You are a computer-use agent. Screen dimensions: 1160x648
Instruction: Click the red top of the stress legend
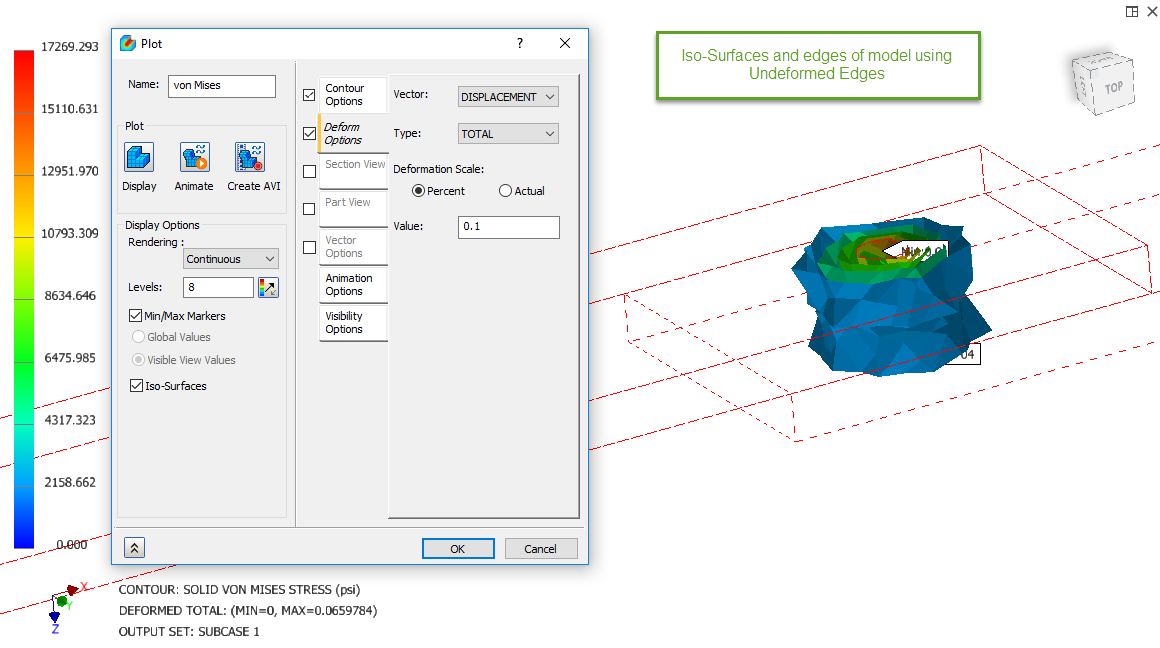click(22, 60)
